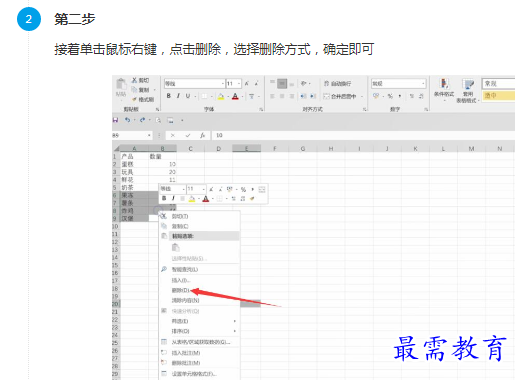The height and width of the screenshot is (380, 515).
Task: Open Conditional Formatting (条件格式)
Action: click(x=444, y=89)
